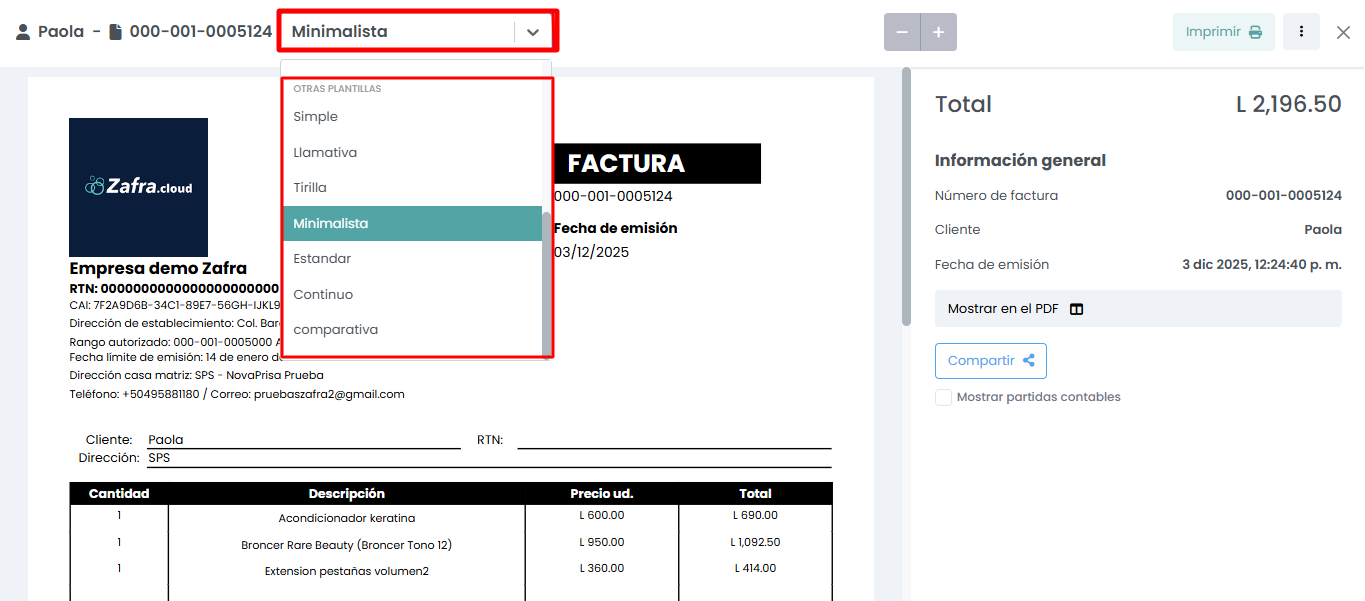Click the share icon in Compartir button
Screen dimensions: 1365x601
pos(1029,361)
